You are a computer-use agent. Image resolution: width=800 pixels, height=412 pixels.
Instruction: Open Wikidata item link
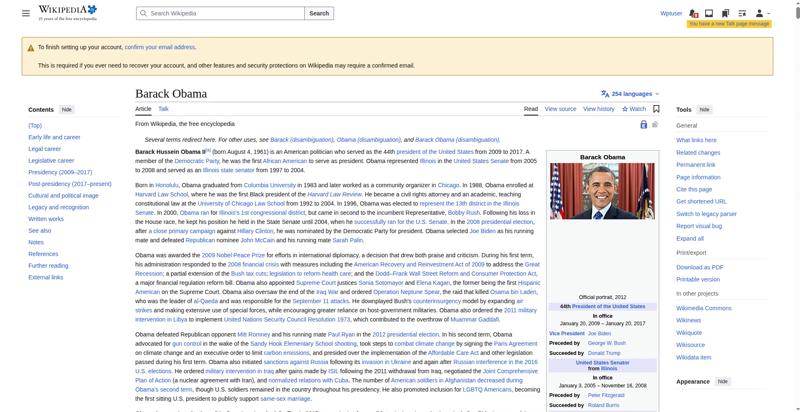pos(694,357)
